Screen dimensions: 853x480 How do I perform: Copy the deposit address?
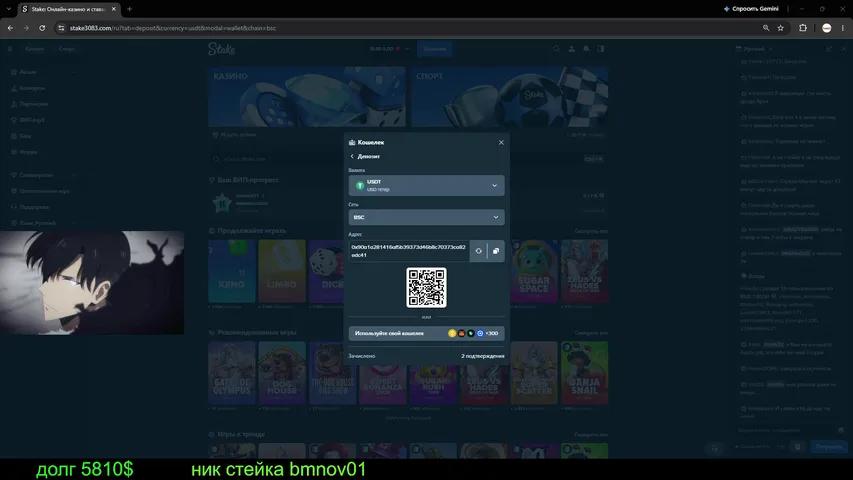[x=496, y=251]
